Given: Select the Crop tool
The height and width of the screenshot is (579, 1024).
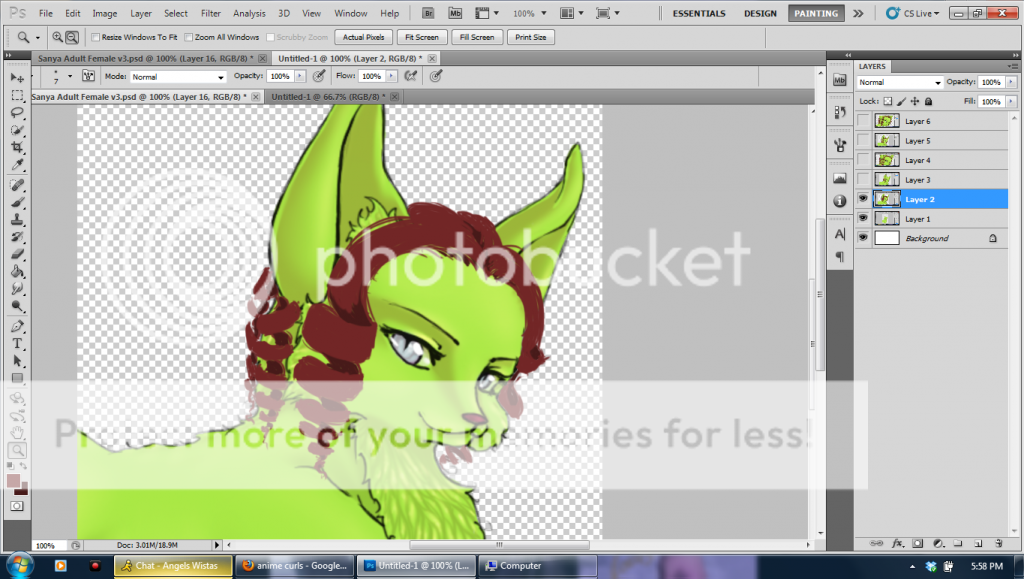Looking at the screenshot, I should [x=17, y=147].
